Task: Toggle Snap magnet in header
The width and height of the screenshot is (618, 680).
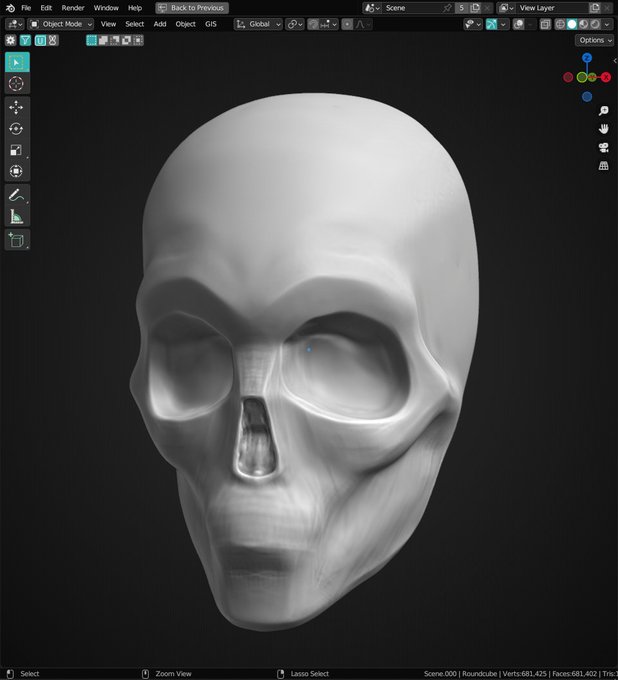Action: [313, 24]
